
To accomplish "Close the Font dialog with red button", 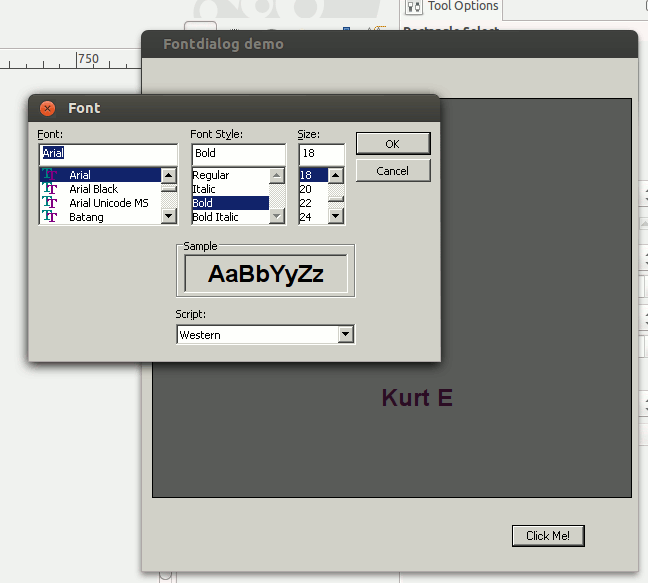I will 47,108.
